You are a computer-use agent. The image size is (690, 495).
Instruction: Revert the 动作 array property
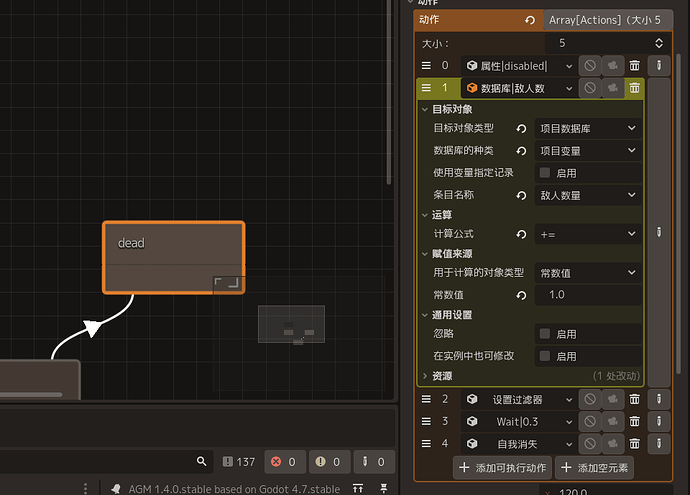tap(530, 20)
